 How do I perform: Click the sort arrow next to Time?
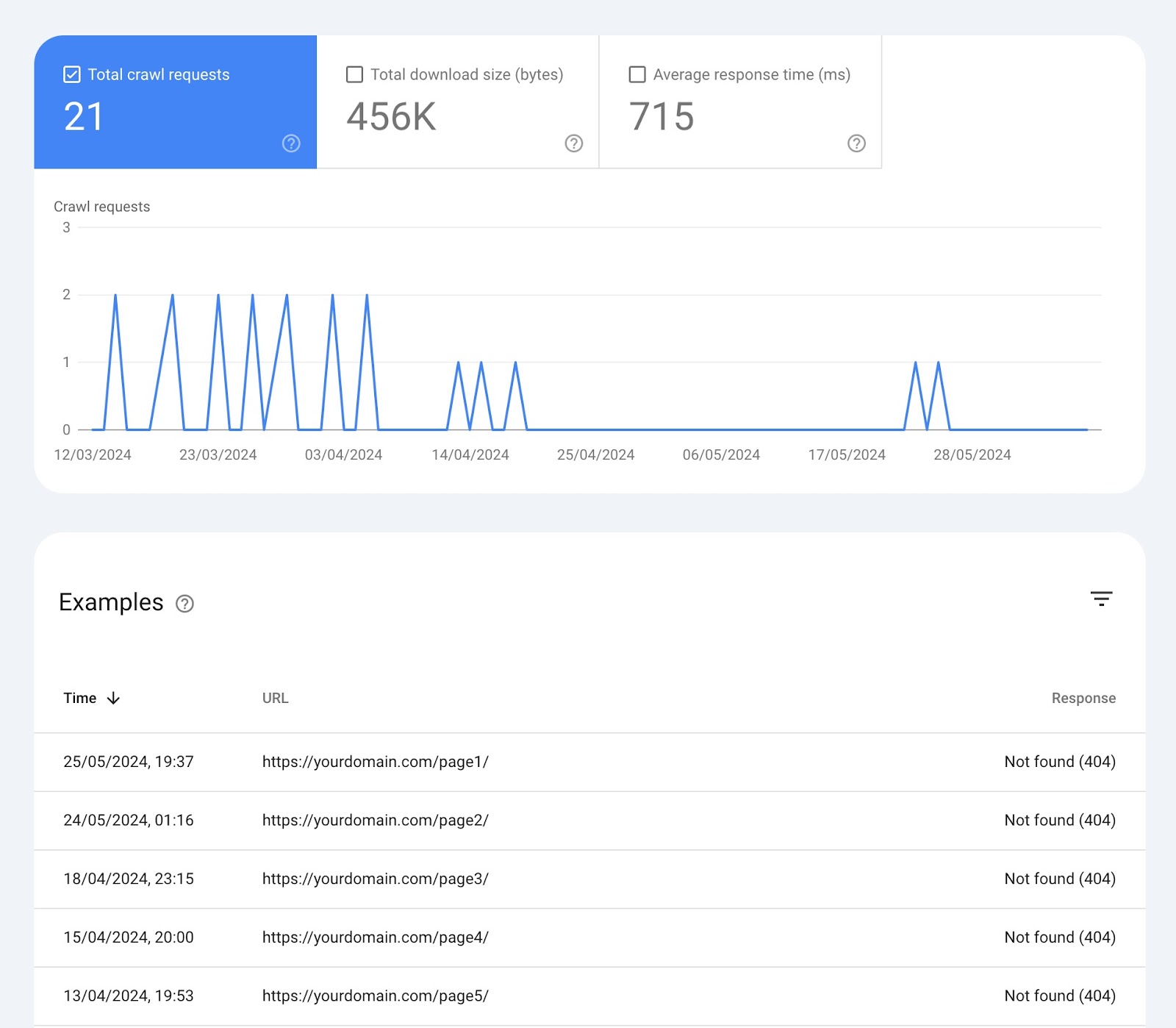(x=114, y=699)
